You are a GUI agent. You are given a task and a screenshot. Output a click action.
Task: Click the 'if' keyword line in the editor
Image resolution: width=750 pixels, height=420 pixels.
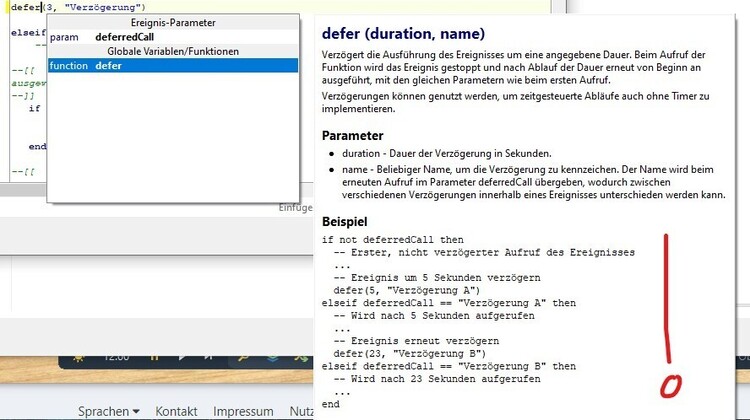click(x=34, y=109)
